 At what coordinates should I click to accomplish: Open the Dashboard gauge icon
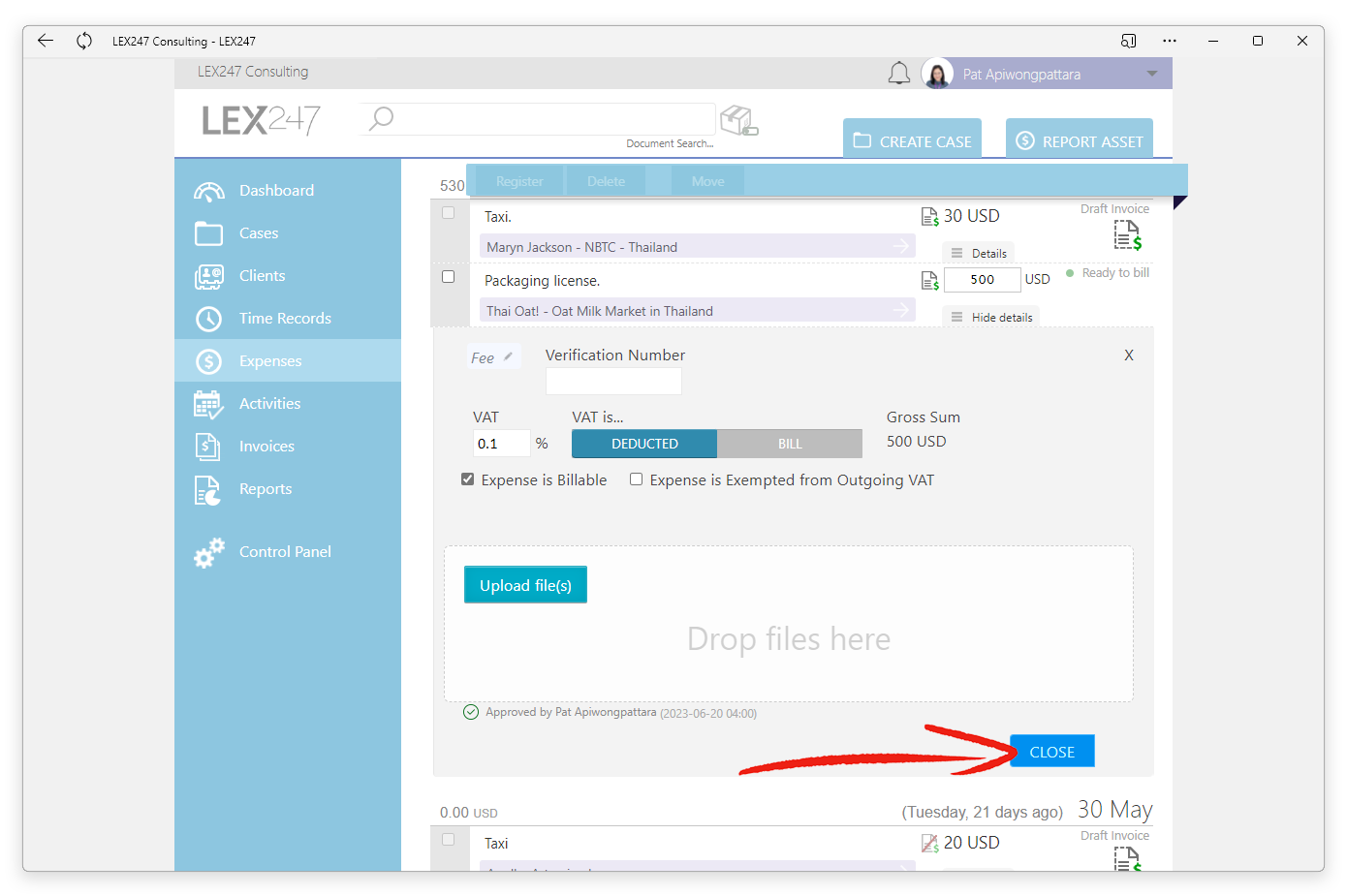coord(208,191)
